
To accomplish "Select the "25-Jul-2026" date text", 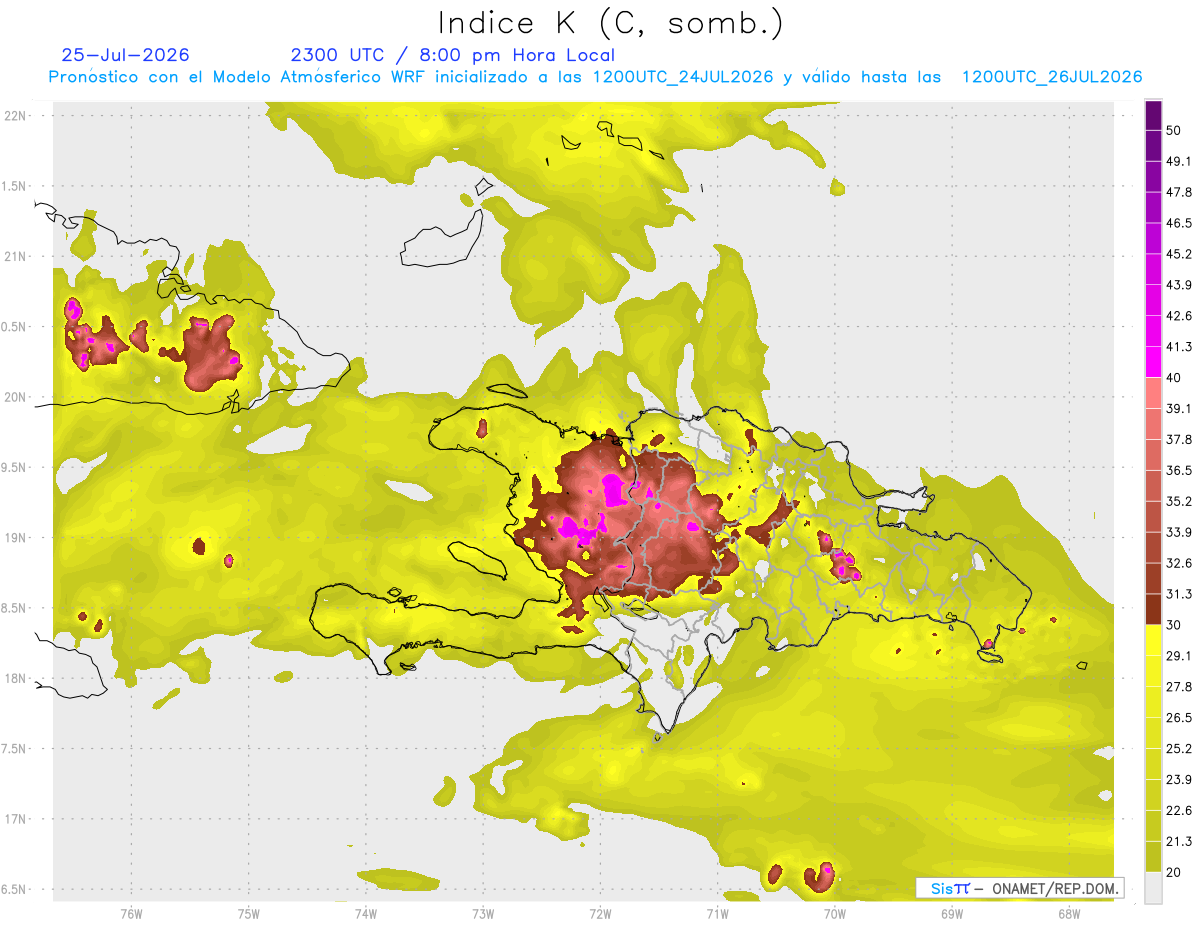I will click(125, 55).
